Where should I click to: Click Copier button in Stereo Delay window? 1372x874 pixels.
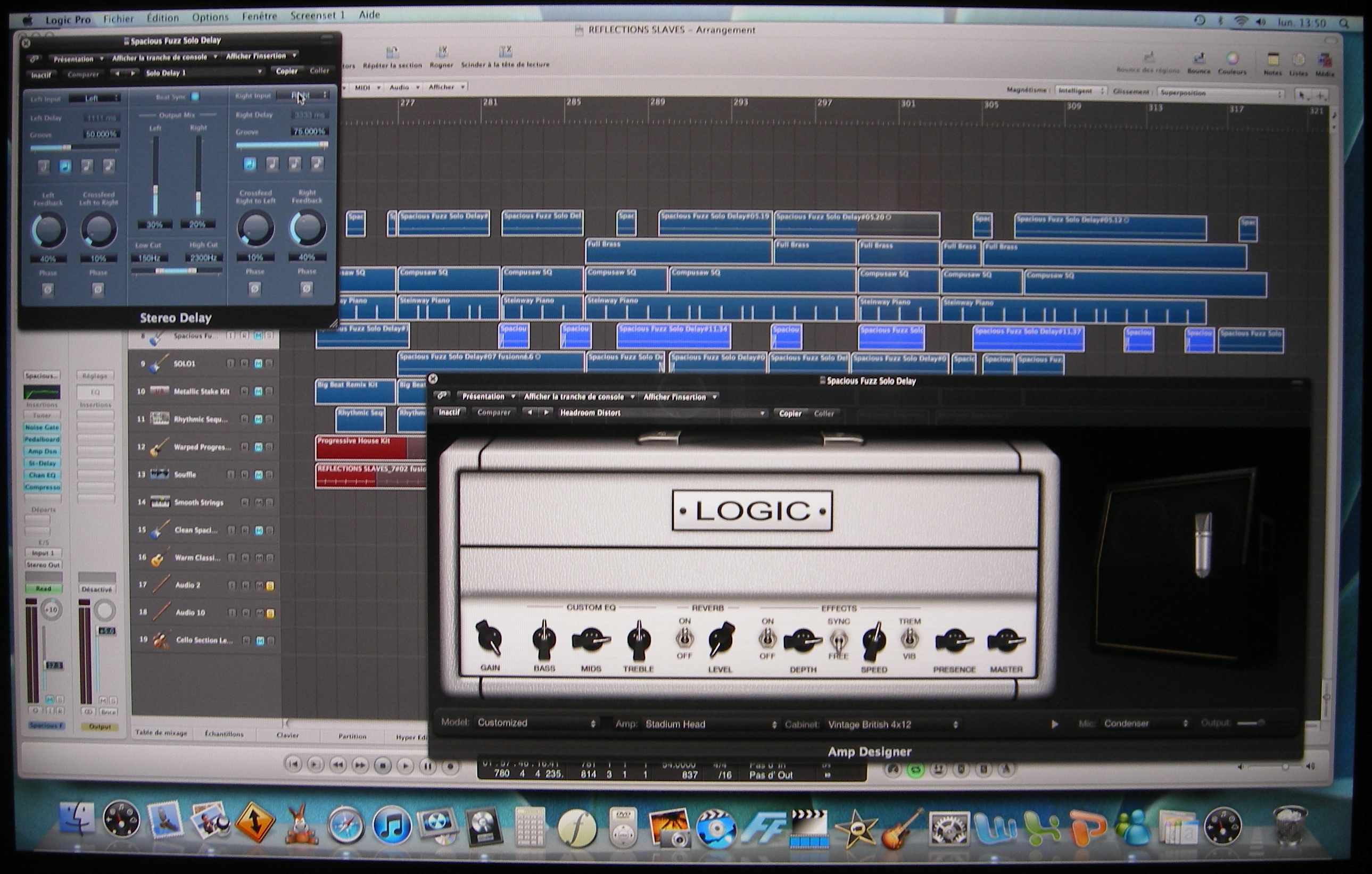coord(287,71)
